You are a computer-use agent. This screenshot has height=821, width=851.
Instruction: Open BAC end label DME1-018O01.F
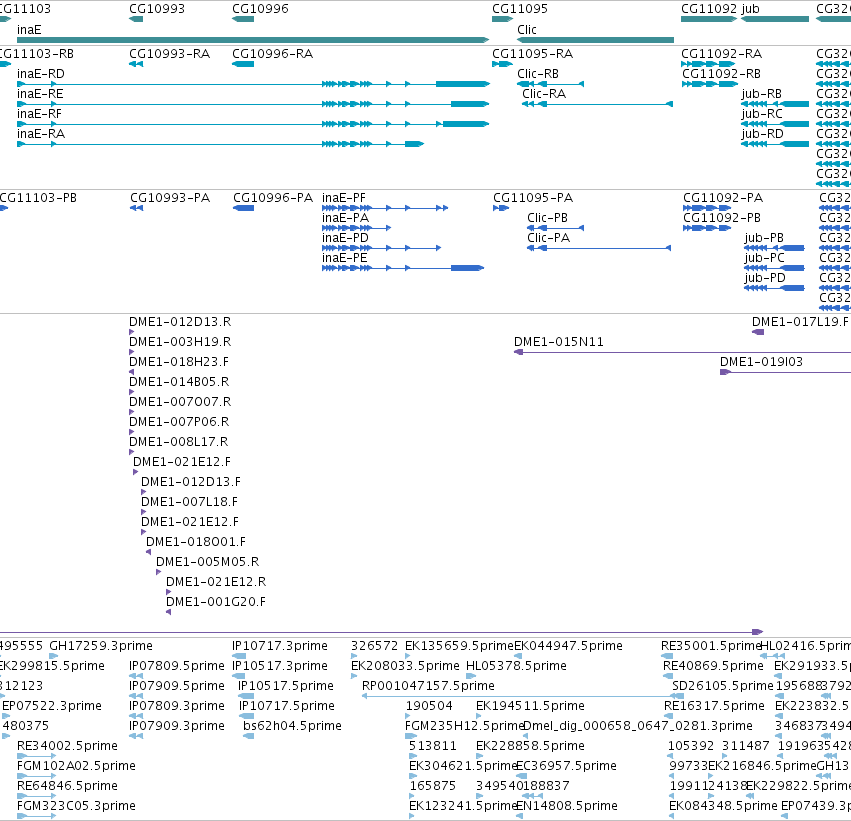[x=196, y=542]
